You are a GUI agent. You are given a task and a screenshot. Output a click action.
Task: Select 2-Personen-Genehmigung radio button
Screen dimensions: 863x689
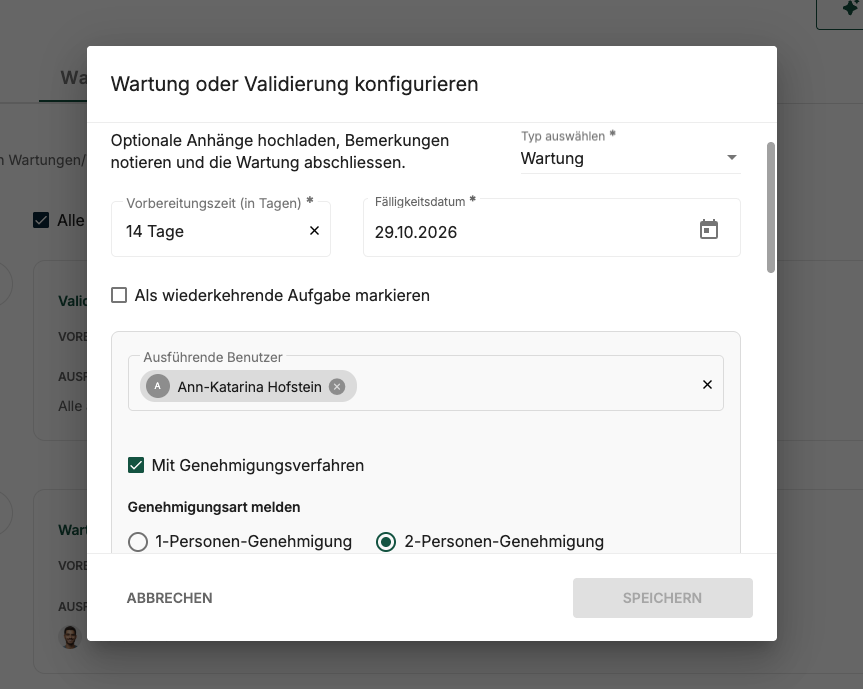tap(386, 542)
